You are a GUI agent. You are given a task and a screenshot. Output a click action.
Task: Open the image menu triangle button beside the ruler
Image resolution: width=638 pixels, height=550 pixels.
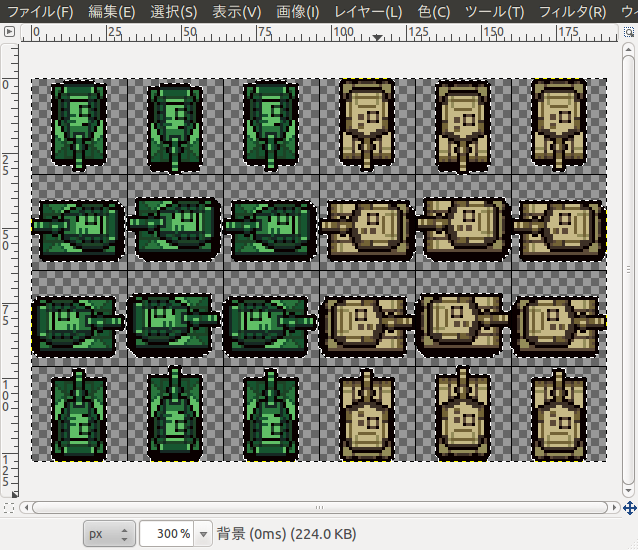pos(9,32)
